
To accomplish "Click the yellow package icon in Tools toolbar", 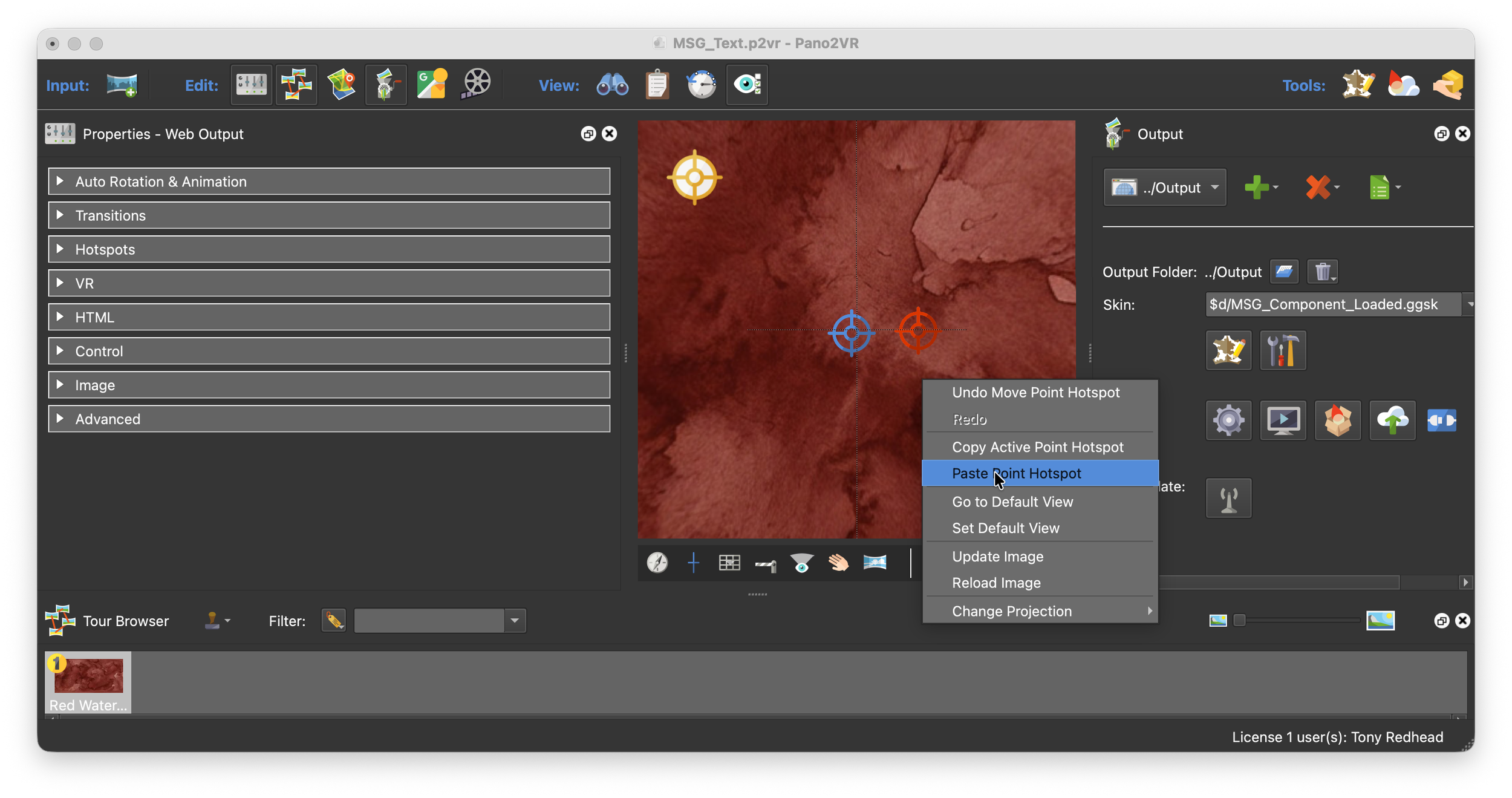I will coord(1448,85).
